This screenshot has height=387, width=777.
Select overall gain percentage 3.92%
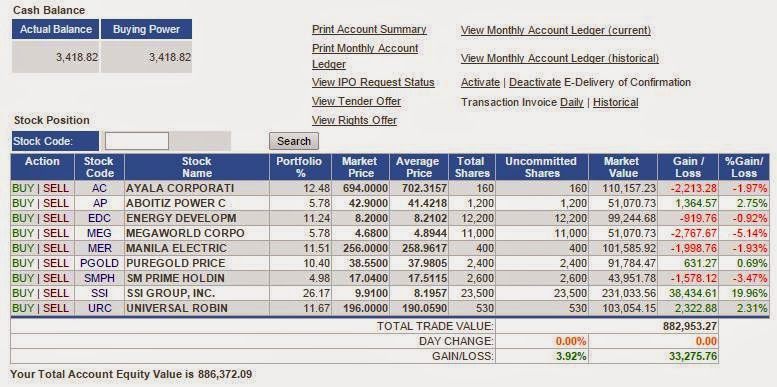pyautogui.click(x=571, y=356)
